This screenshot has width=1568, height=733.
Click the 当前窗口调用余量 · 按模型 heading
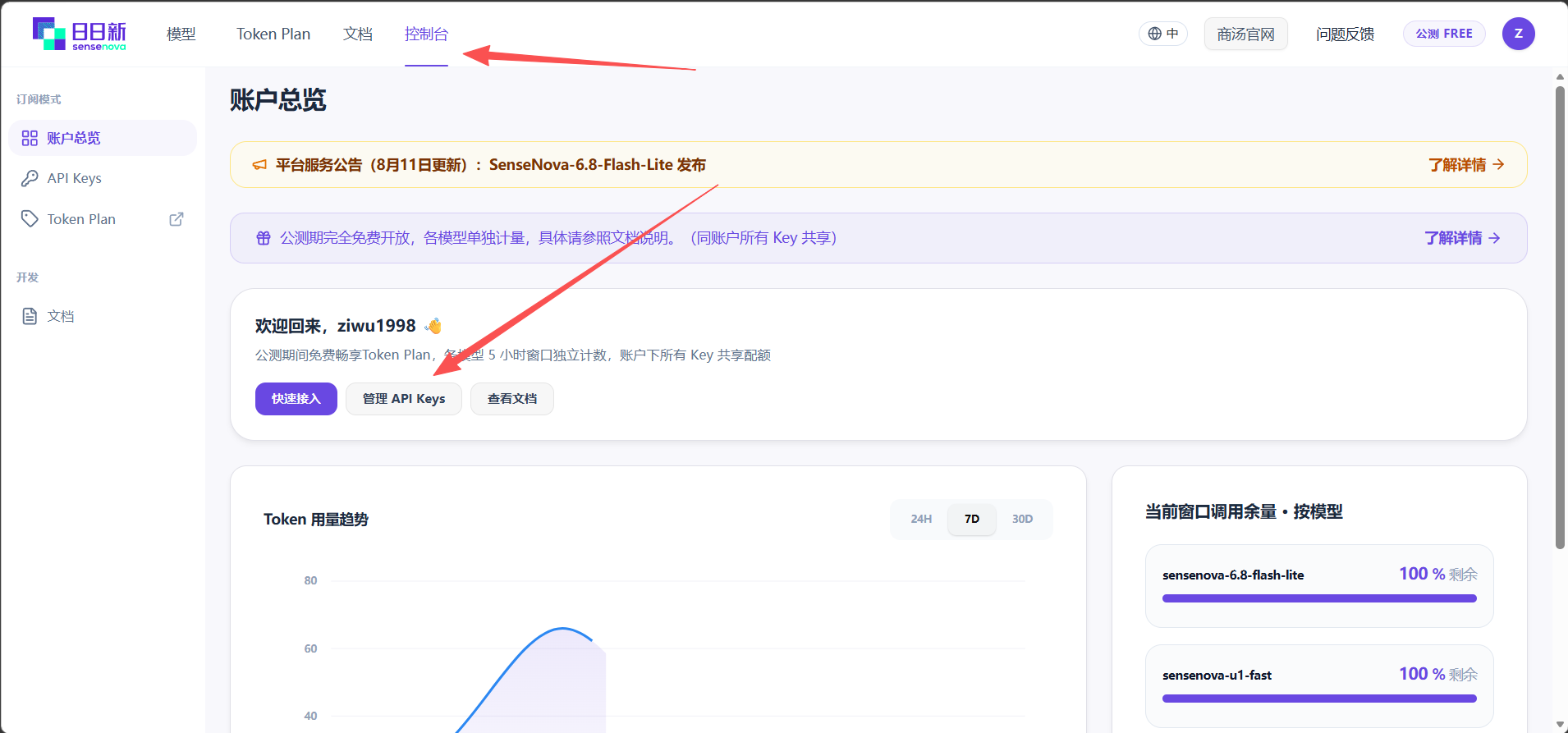tap(1244, 511)
